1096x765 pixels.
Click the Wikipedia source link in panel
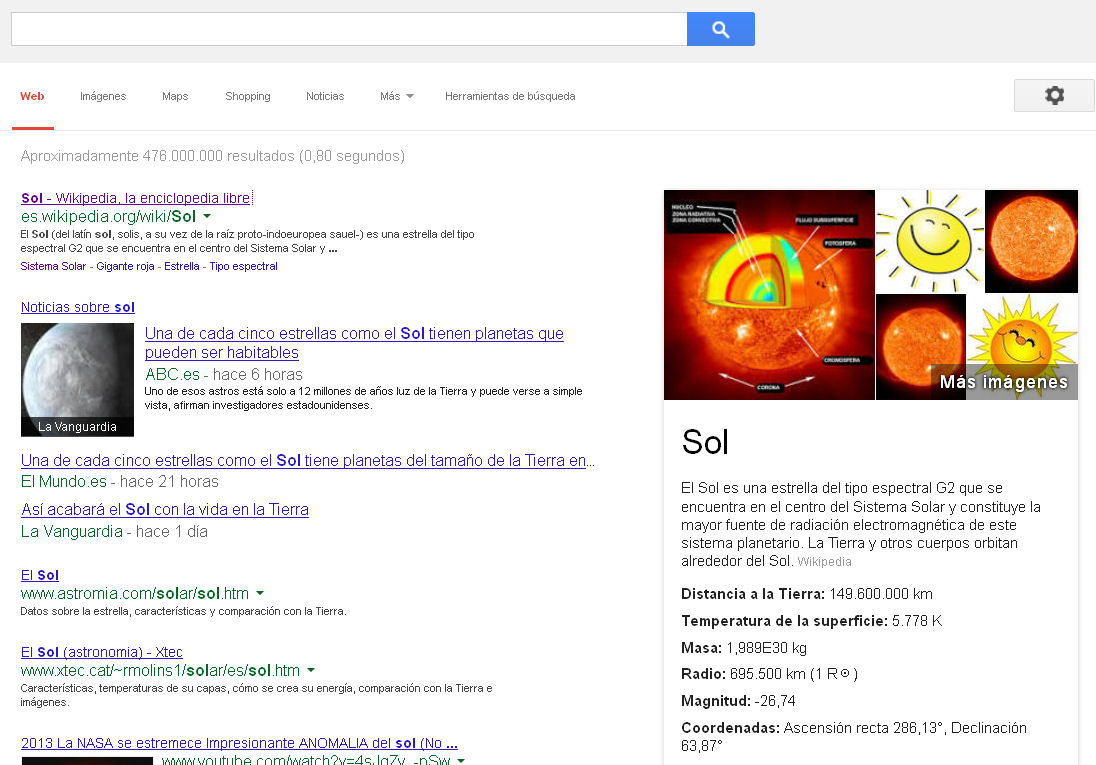click(824, 562)
